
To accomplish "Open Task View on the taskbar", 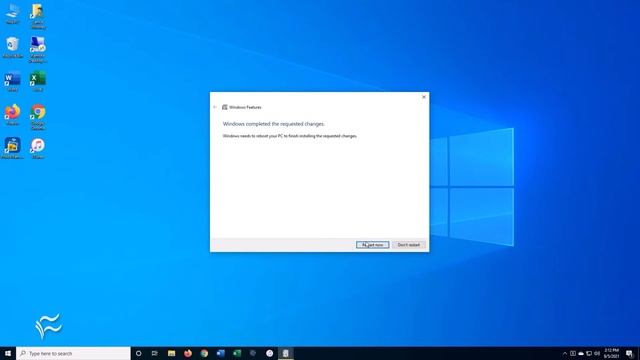I will [155, 353].
